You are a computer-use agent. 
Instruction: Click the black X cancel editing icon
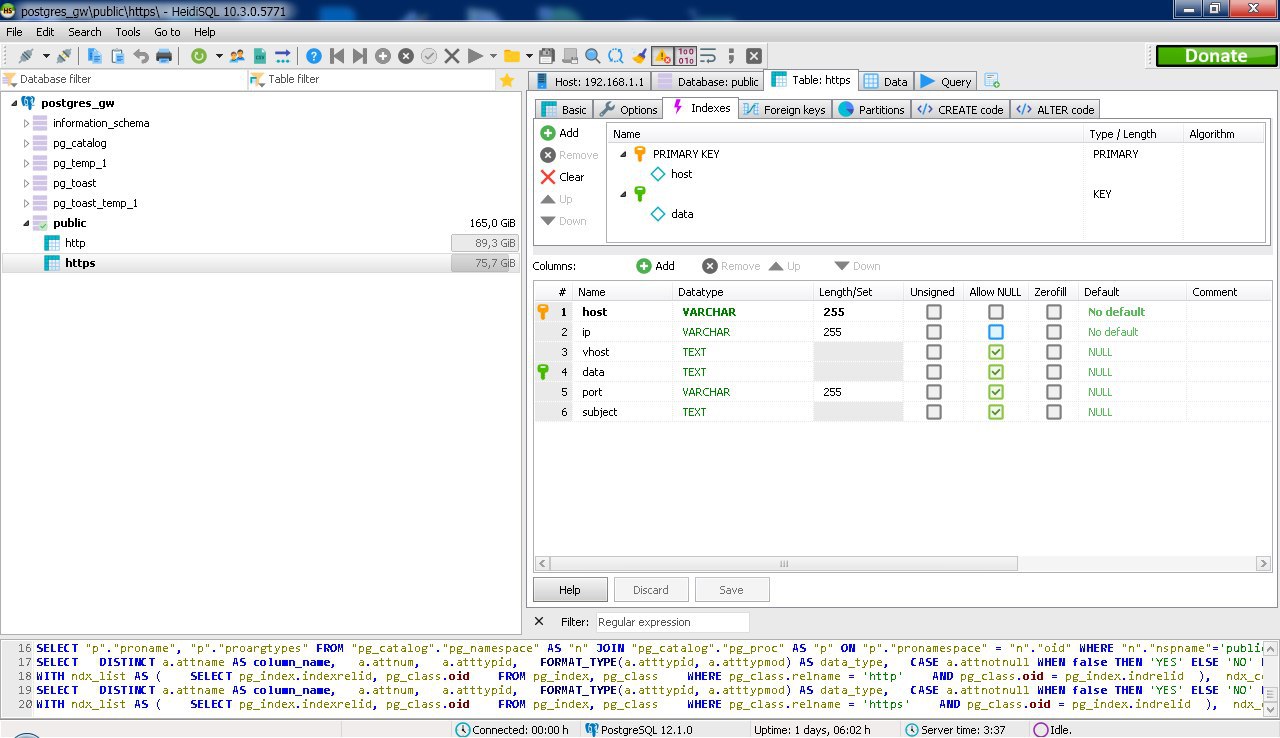[452, 56]
